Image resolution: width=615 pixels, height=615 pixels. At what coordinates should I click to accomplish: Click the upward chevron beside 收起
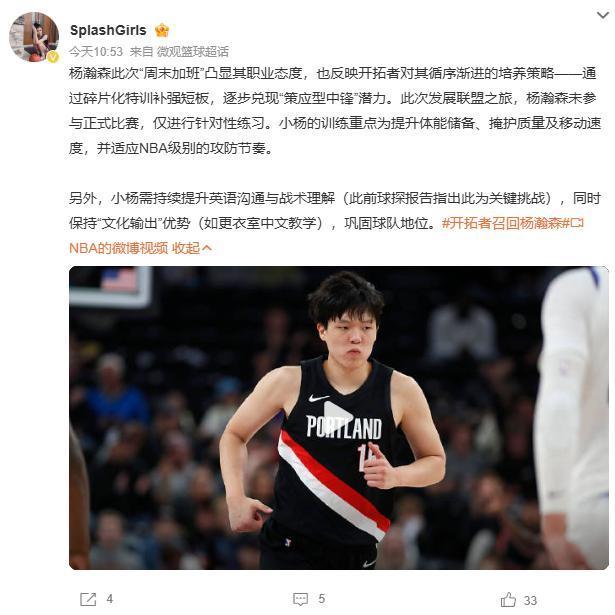(x=207, y=247)
